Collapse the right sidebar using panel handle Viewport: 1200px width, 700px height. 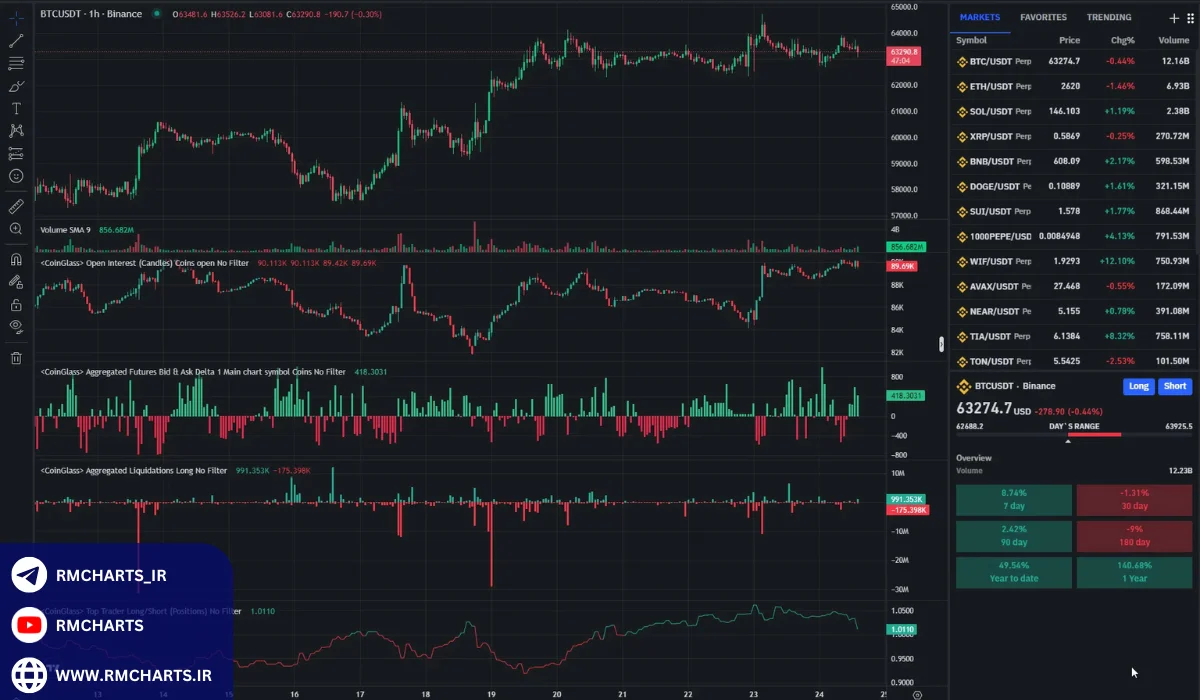click(941, 344)
